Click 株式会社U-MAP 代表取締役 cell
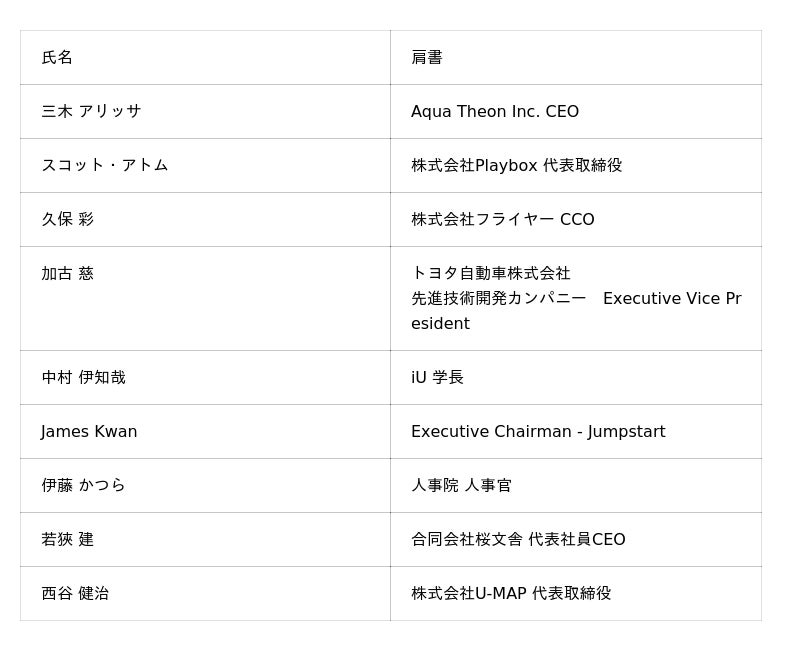The height and width of the screenshot is (651, 800). point(511,594)
